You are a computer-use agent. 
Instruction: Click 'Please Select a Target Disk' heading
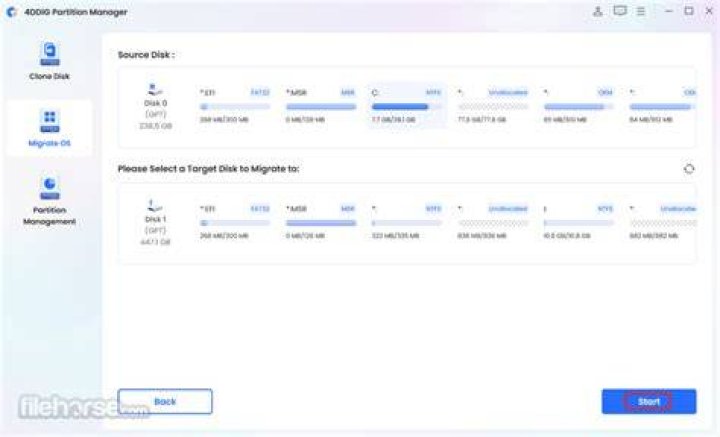click(208, 168)
